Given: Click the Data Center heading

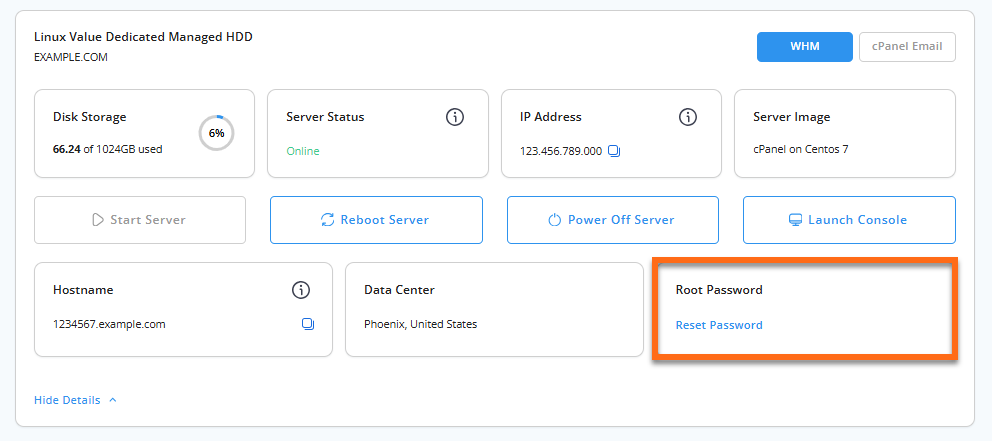Looking at the screenshot, I should coord(399,290).
